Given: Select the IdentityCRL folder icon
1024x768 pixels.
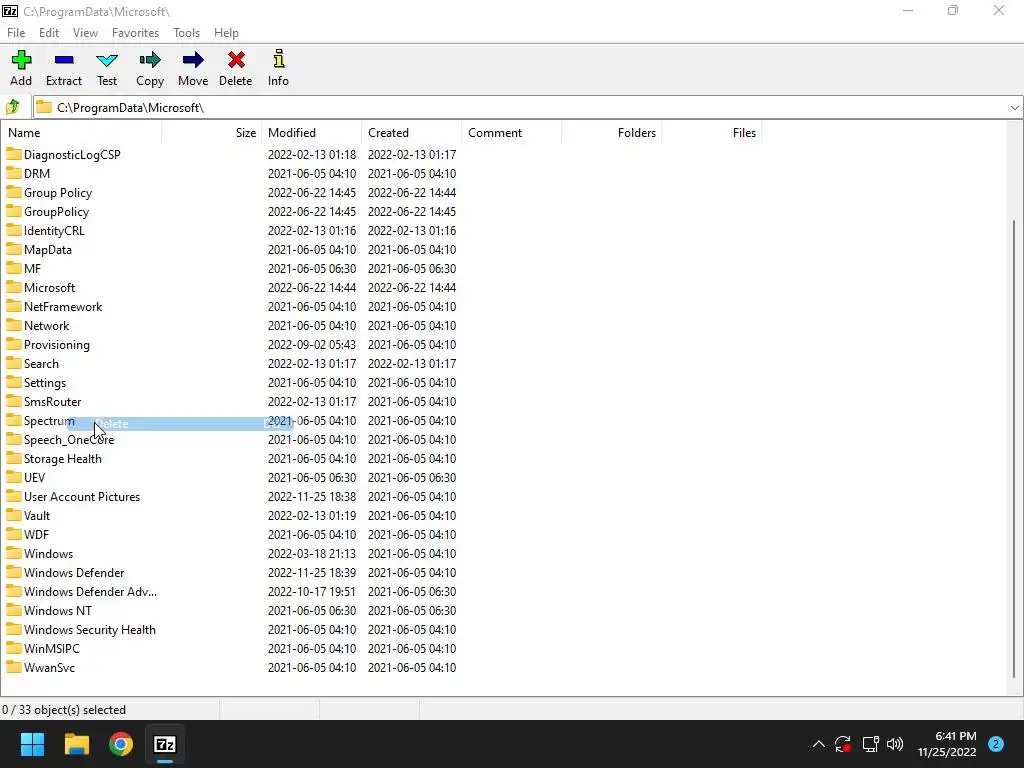Looking at the screenshot, I should pos(14,230).
